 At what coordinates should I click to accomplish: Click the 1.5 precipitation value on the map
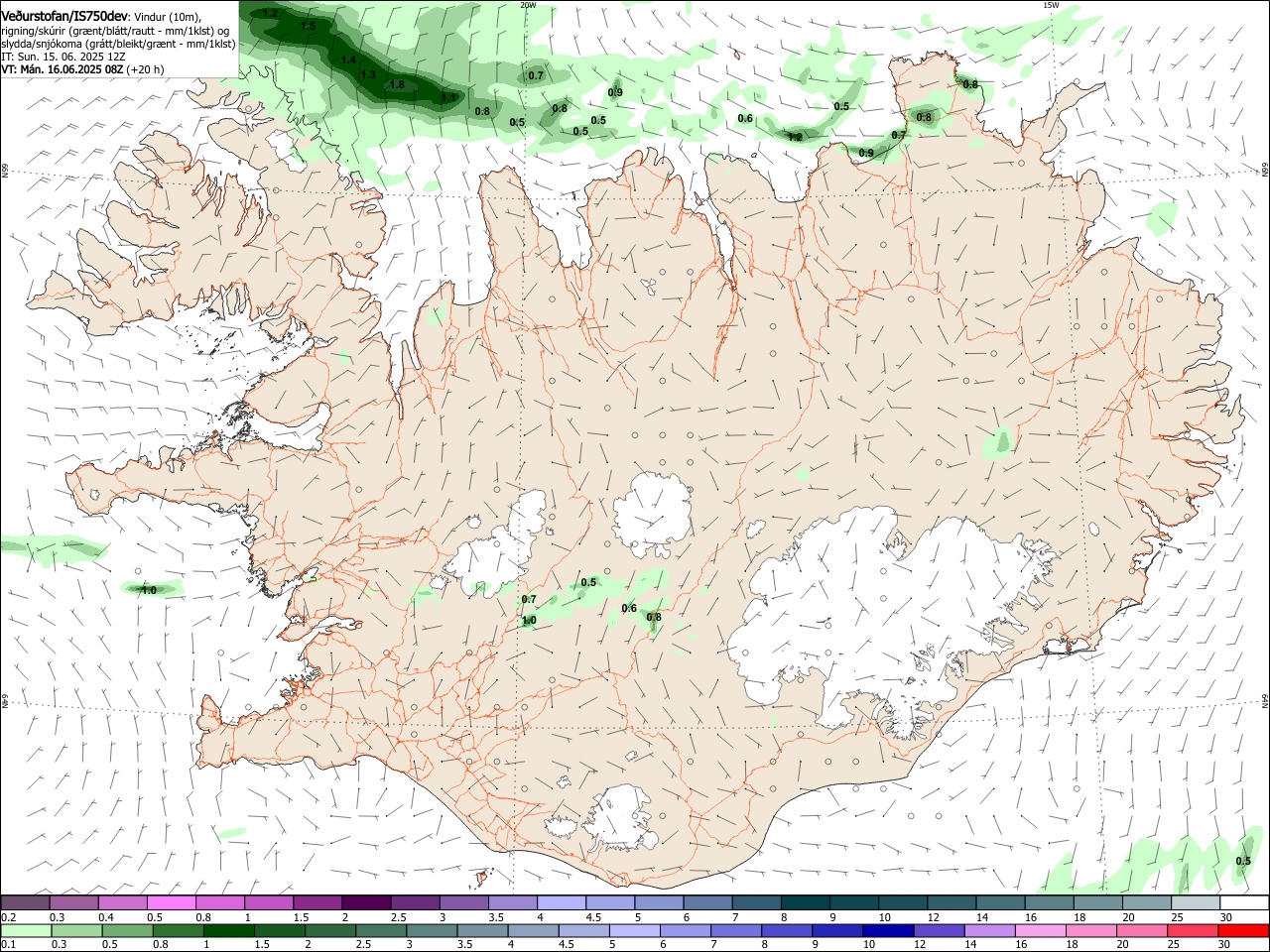coord(308,26)
